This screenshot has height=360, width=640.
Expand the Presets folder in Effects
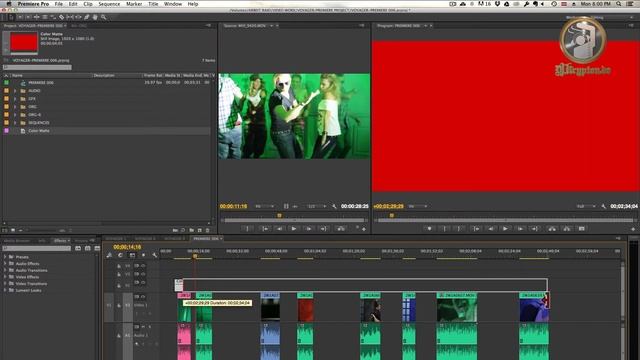coord(5,257)
